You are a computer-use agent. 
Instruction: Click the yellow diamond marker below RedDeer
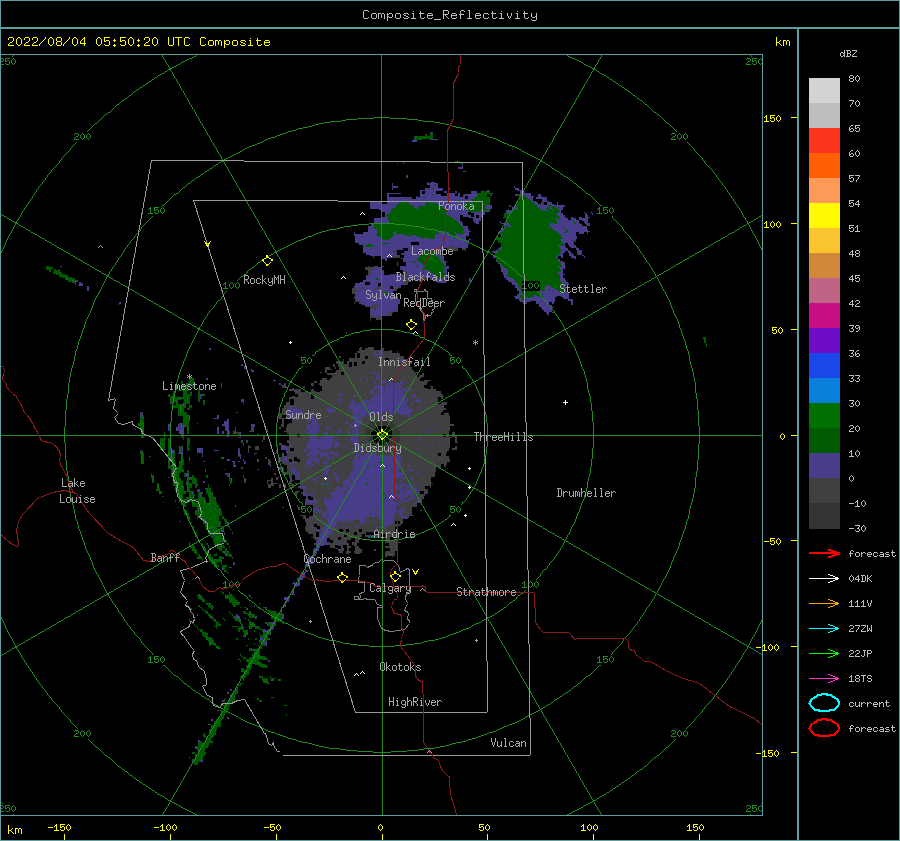click(x=411, y=324)
